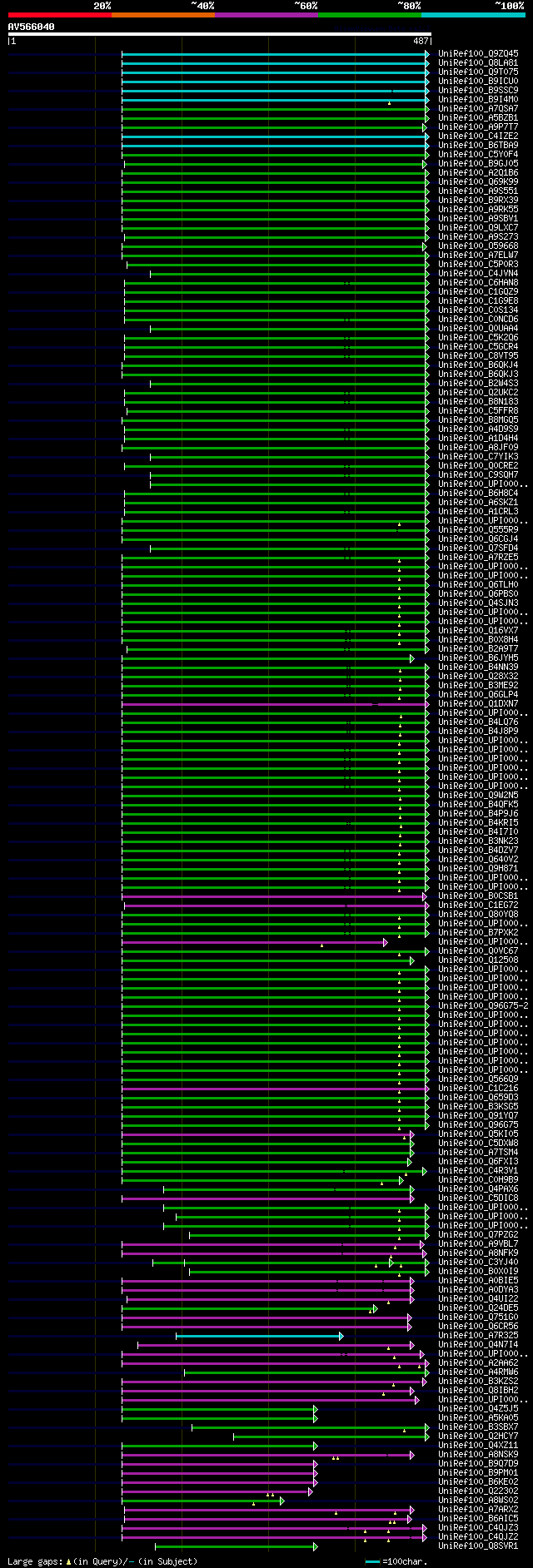The height and width of the screenshot is (1568, 533).
Task: Select label UniRef100_Q22302
Action: pyautogui.click(x=478, y=1491)
